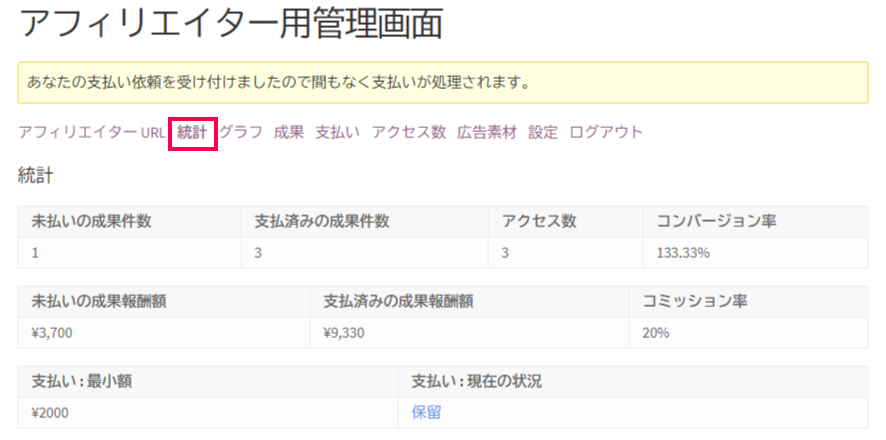This screenshot has height=440, width=886.
Task: Click the 133.33% conversion rate value
Action: click(x=683, y=253)
